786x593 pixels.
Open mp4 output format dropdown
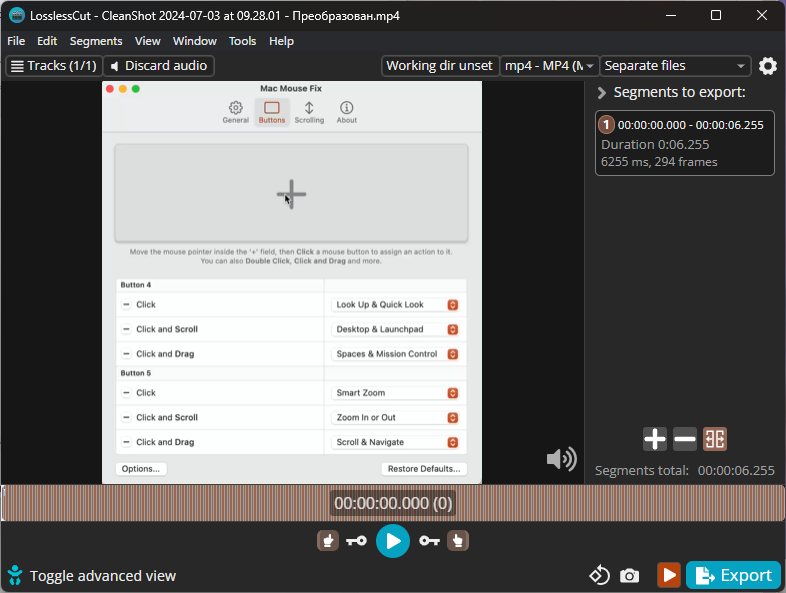pyautogui.click(x=549, y=66)
